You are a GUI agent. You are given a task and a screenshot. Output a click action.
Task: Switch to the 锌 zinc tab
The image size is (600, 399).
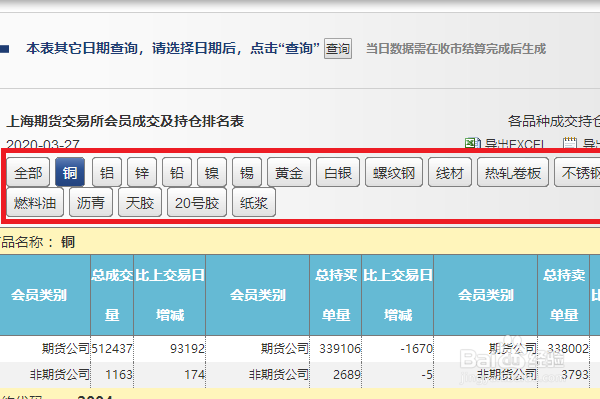coord(142,173)
